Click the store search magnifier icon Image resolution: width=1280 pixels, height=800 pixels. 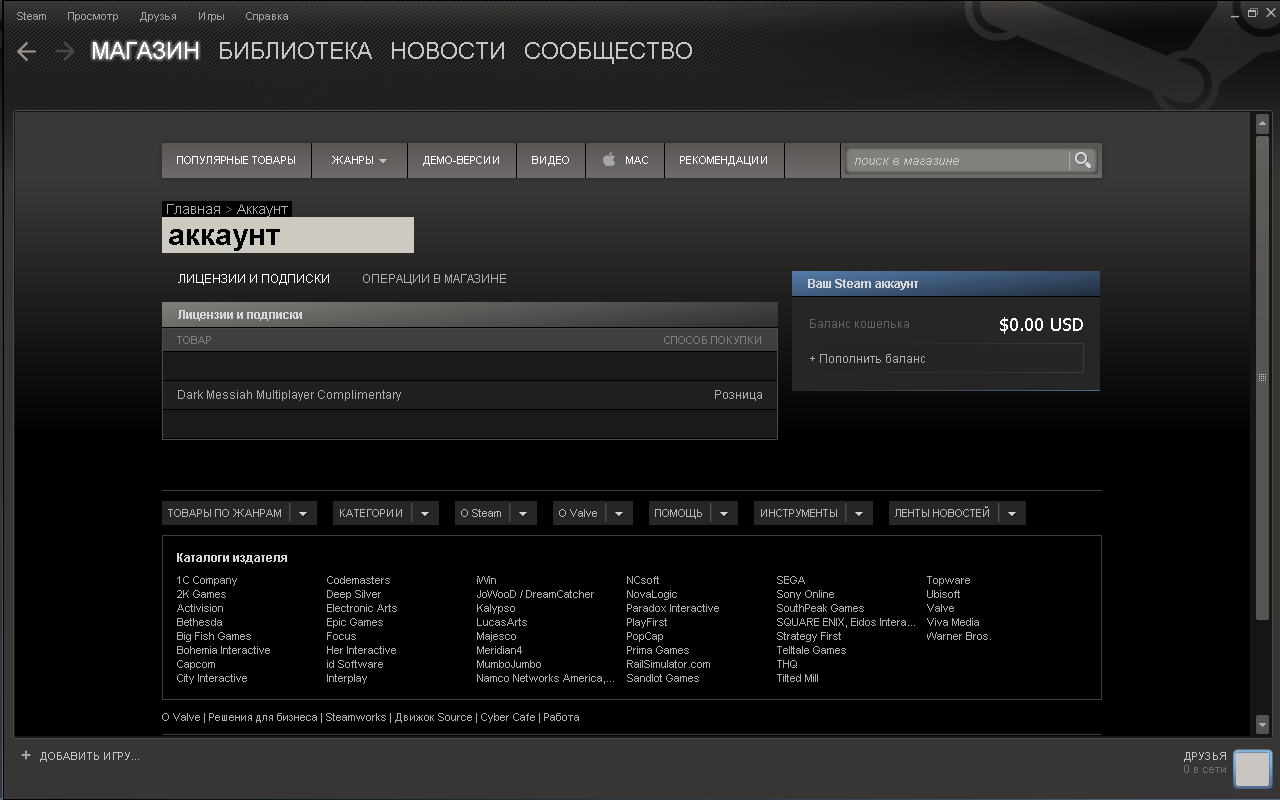coord(1082,160)
